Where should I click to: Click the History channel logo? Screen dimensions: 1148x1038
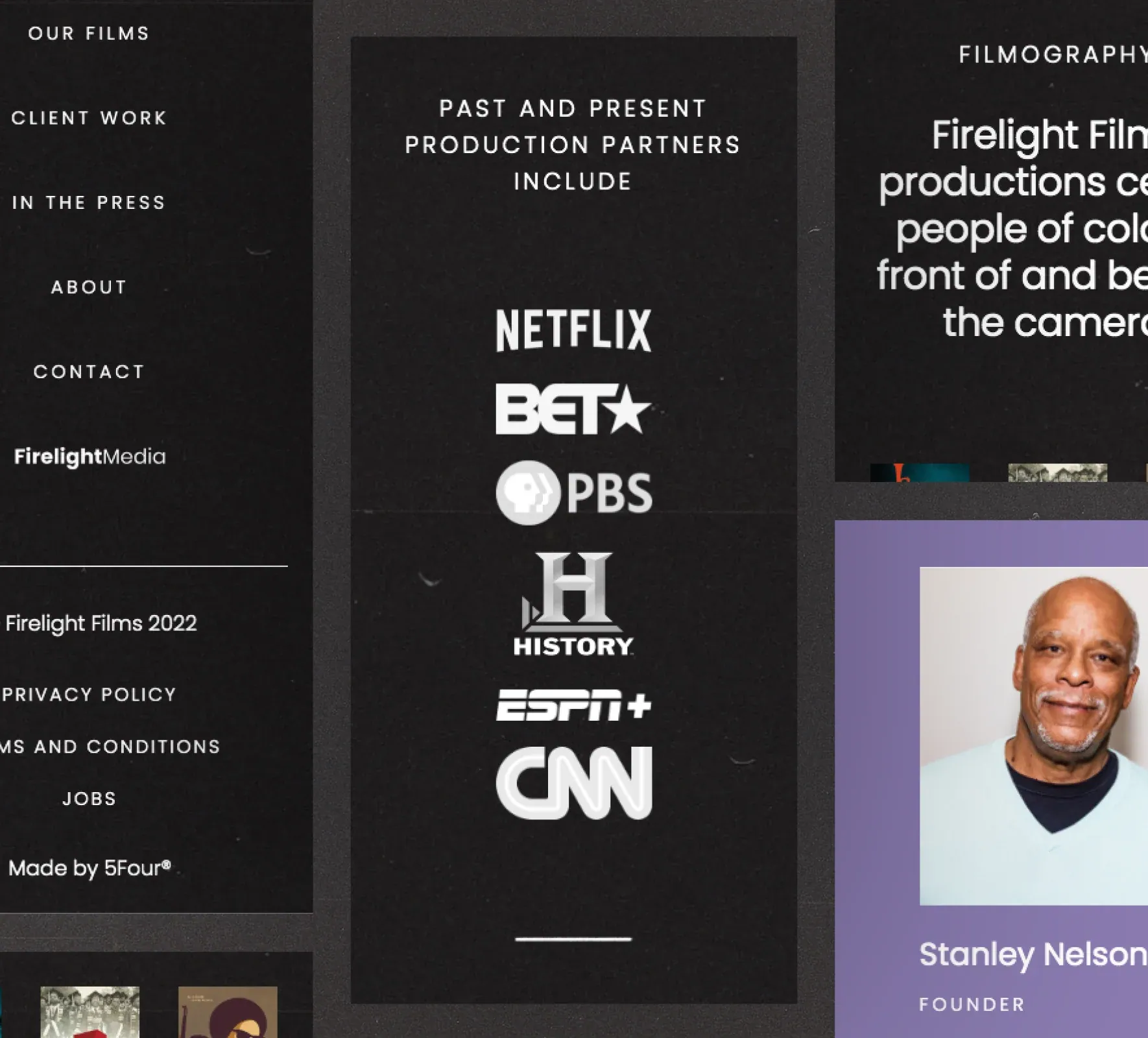pyautogui.click(x=573, y=605)
